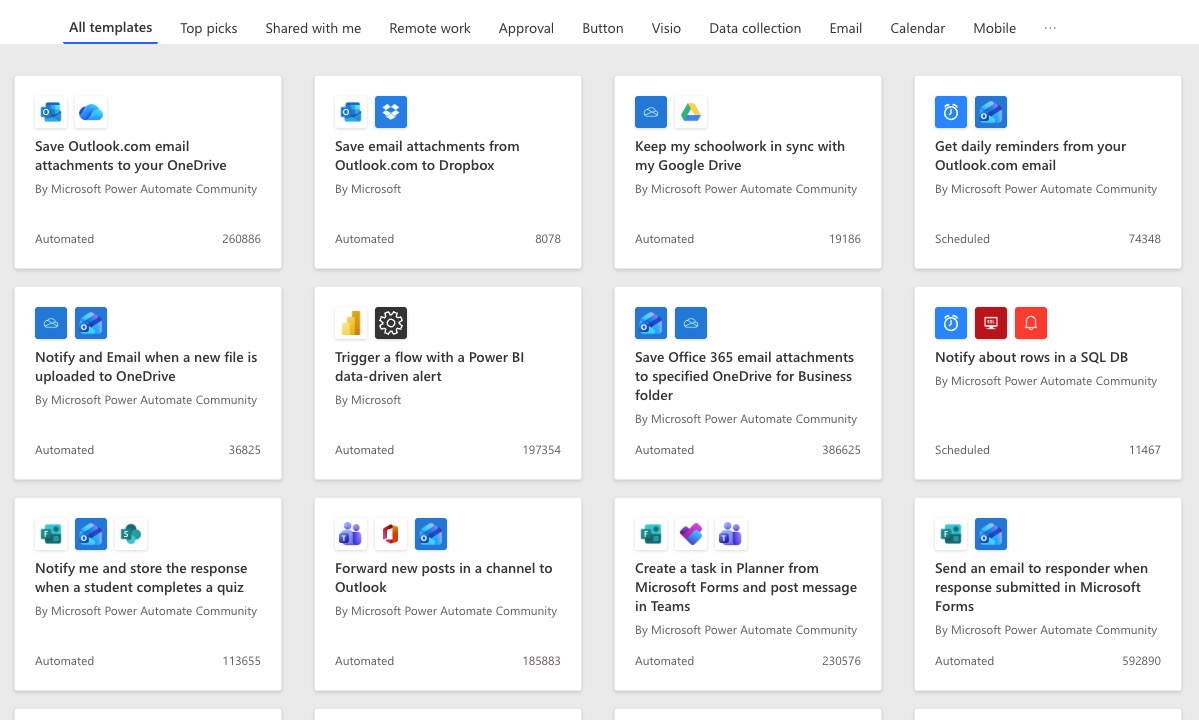The image size is (1199, 720).
Task: Open Notify me and store the response template
Action: tap(141, 577)
